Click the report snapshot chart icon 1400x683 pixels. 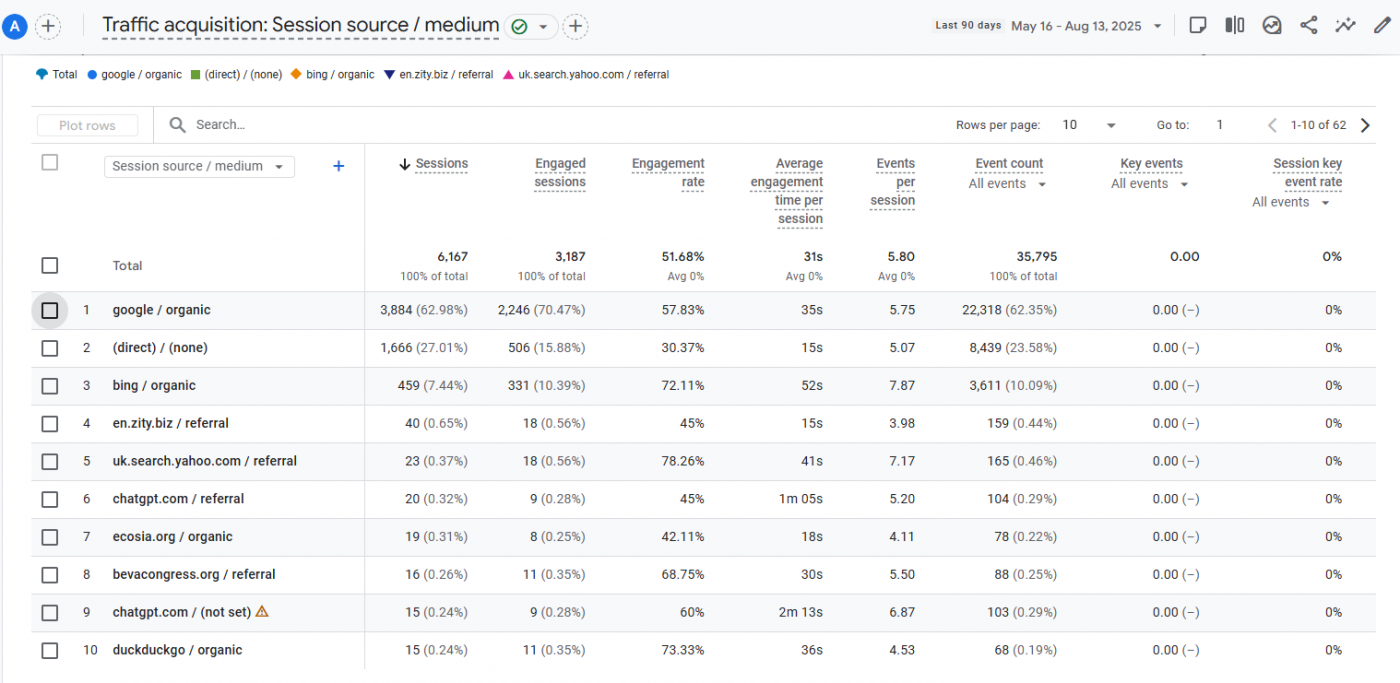click(x=1272, y=26)
